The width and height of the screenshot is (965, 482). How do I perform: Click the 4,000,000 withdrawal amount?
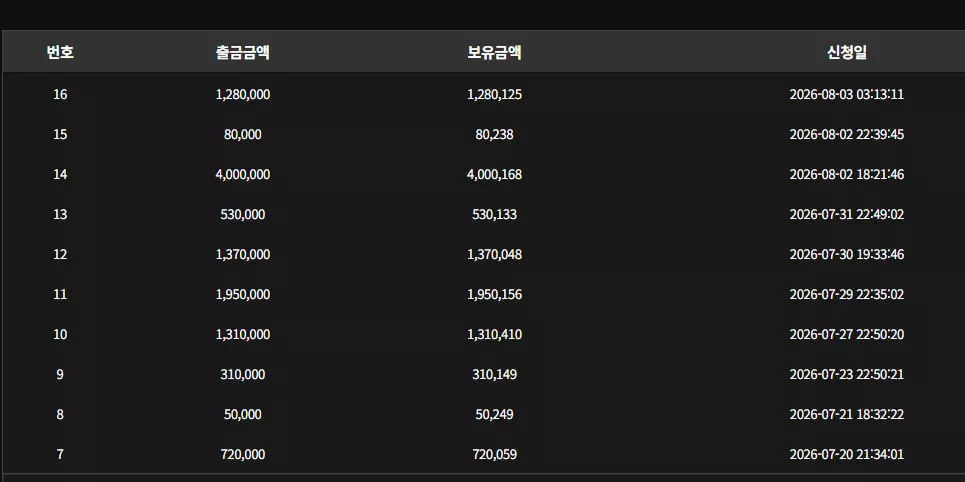coord(242,174)
